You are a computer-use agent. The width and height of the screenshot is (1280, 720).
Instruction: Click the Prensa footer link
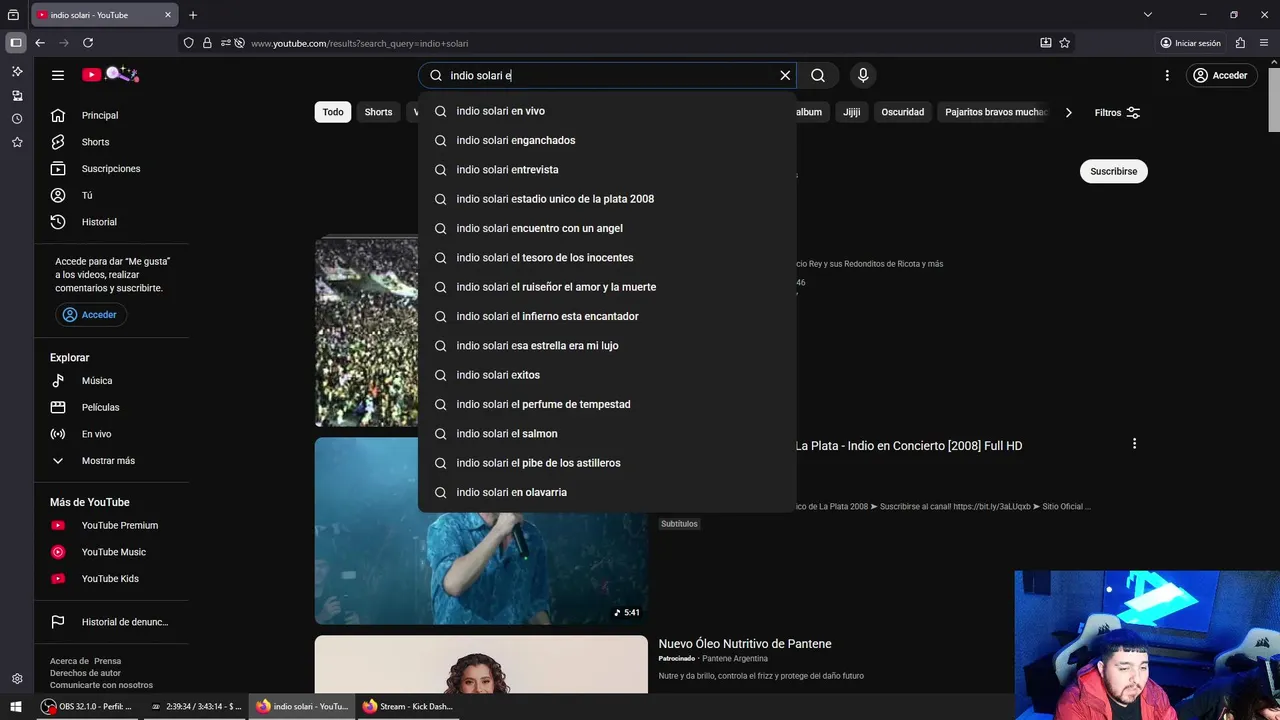(108, 661)
